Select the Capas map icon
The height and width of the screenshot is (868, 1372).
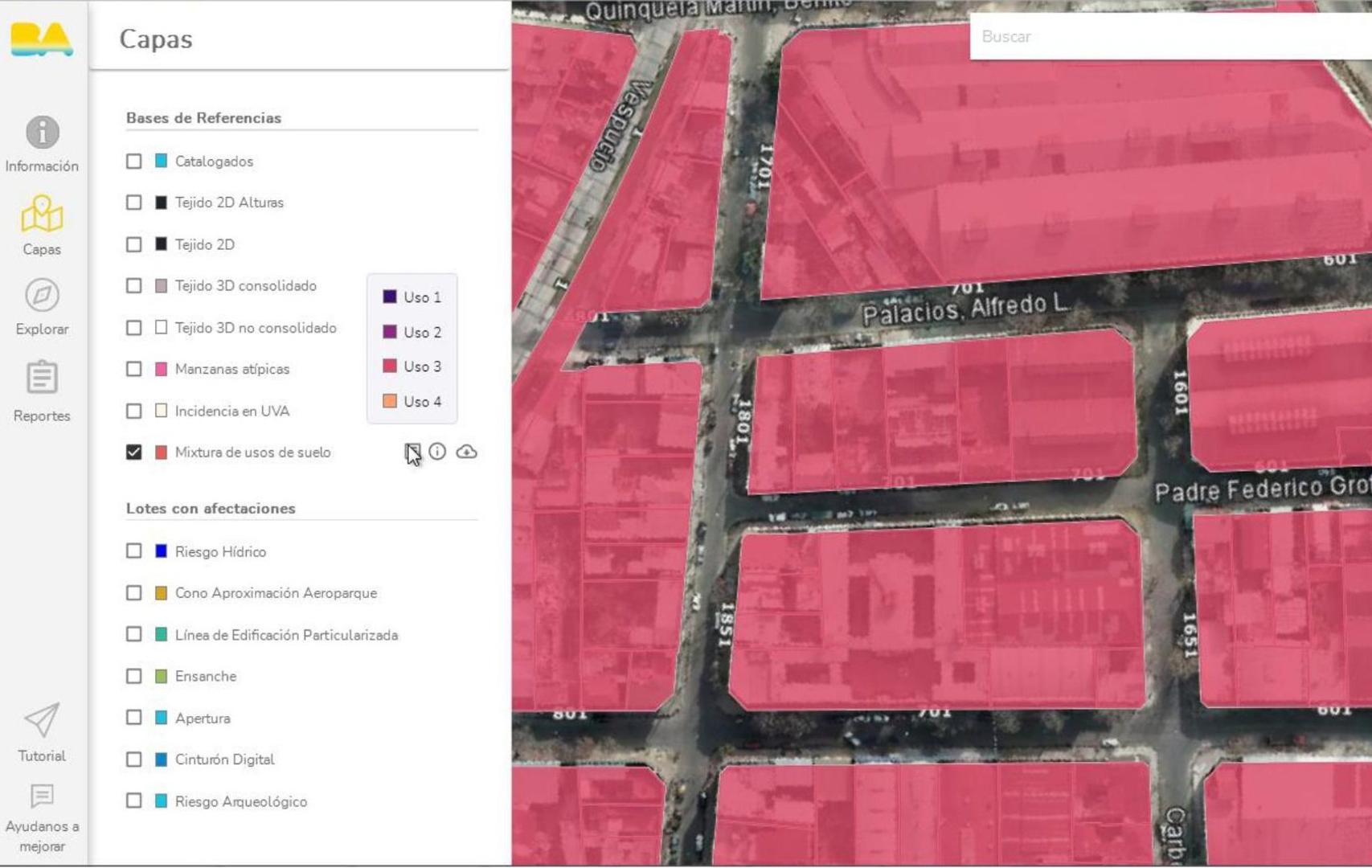pos(42,215)
